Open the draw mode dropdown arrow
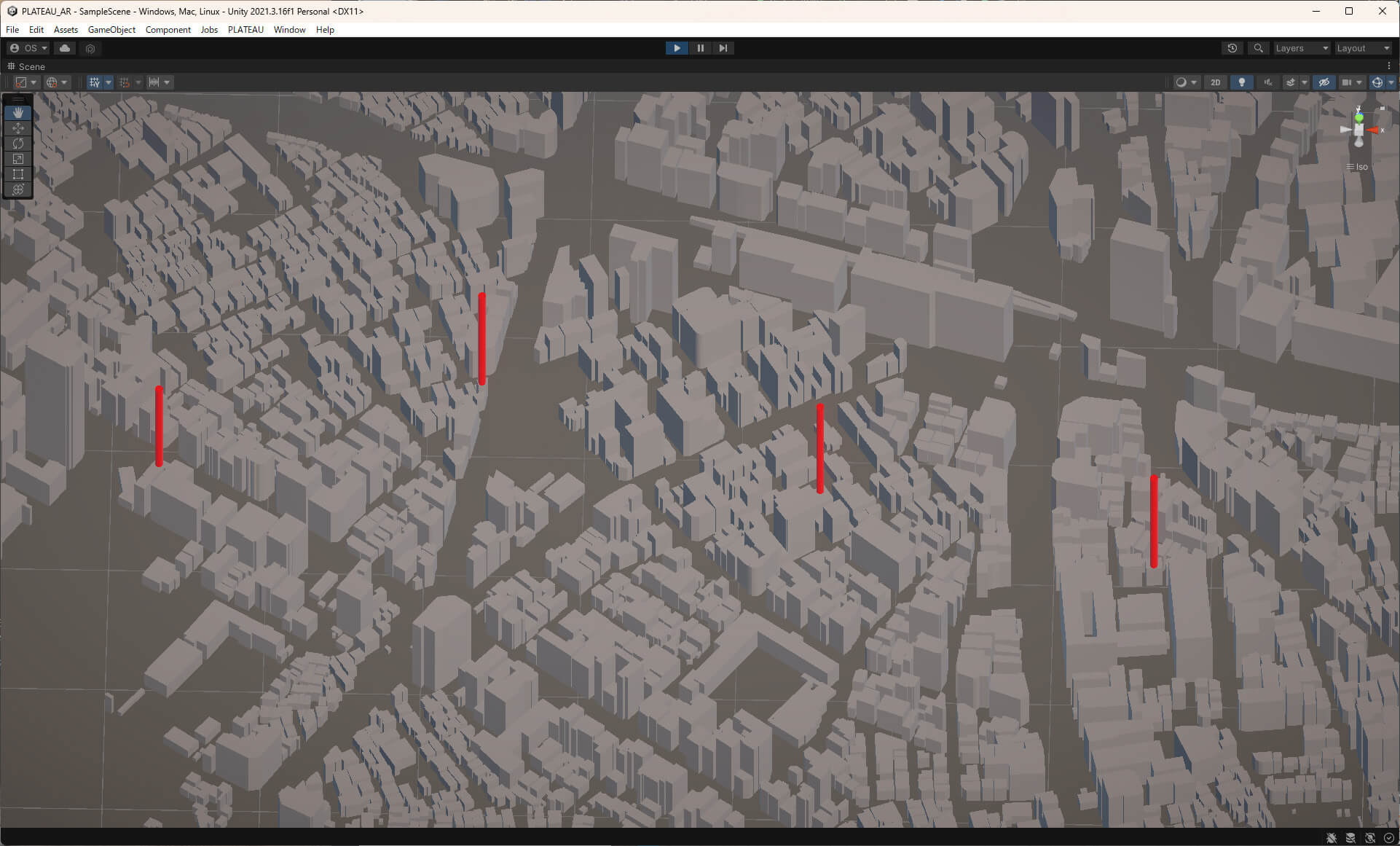Viewport: 1400px width, 846px height. click(x=1194, y=82)
